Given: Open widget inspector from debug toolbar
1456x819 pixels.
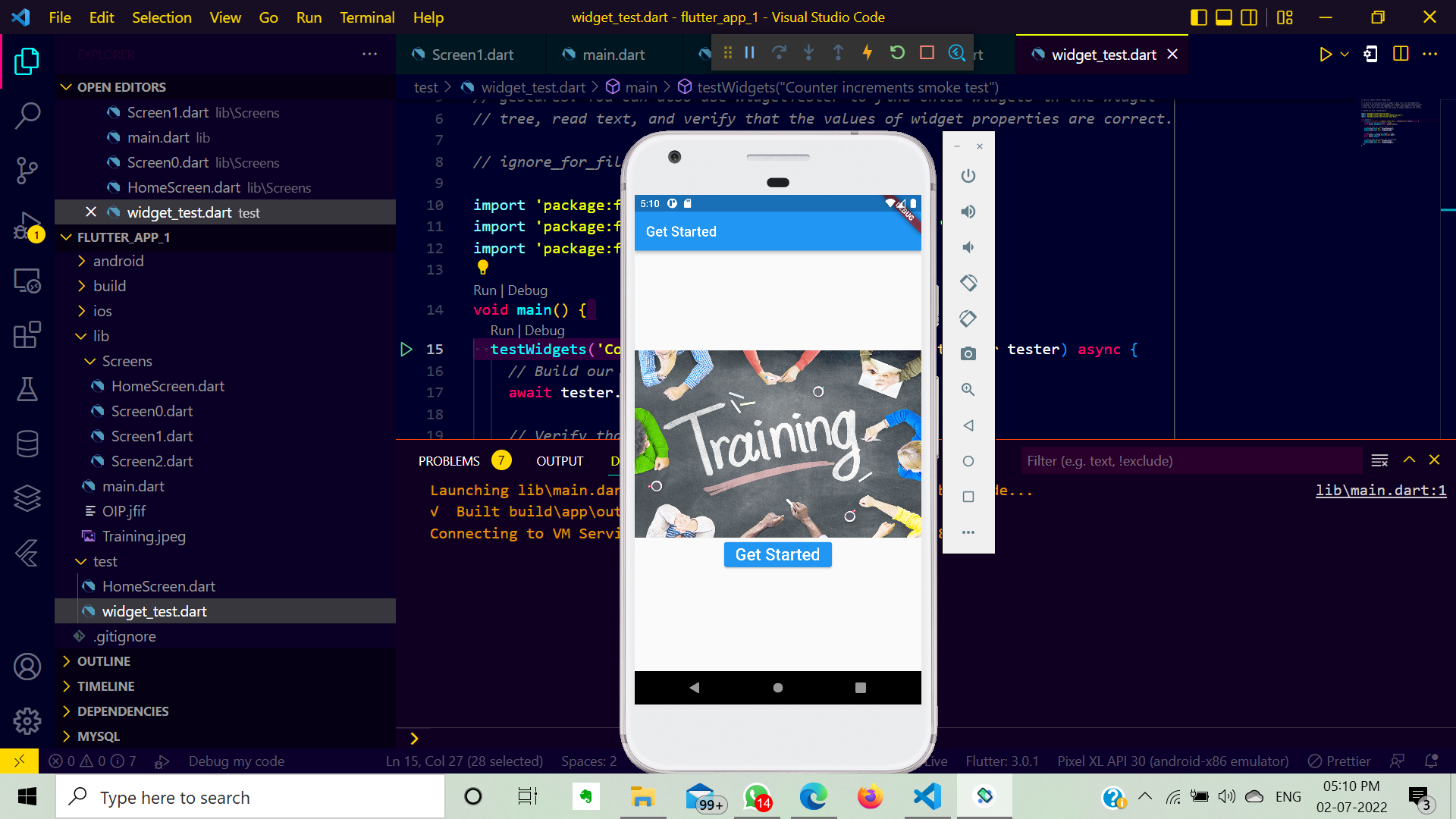Looking at the screenshot, I should [x=956, y=52].
